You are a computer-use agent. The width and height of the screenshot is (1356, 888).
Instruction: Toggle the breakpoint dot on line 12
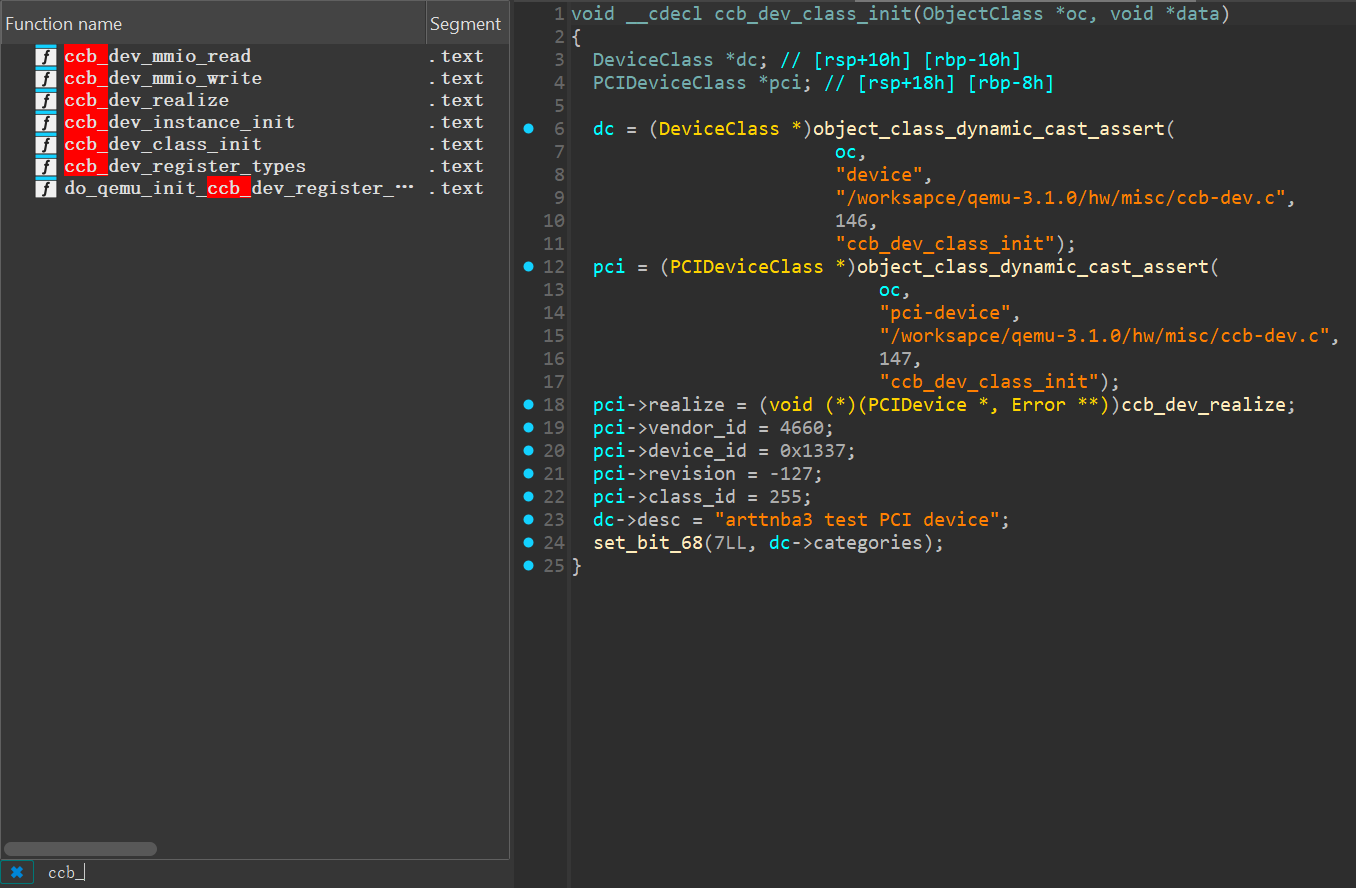point(529,267)
